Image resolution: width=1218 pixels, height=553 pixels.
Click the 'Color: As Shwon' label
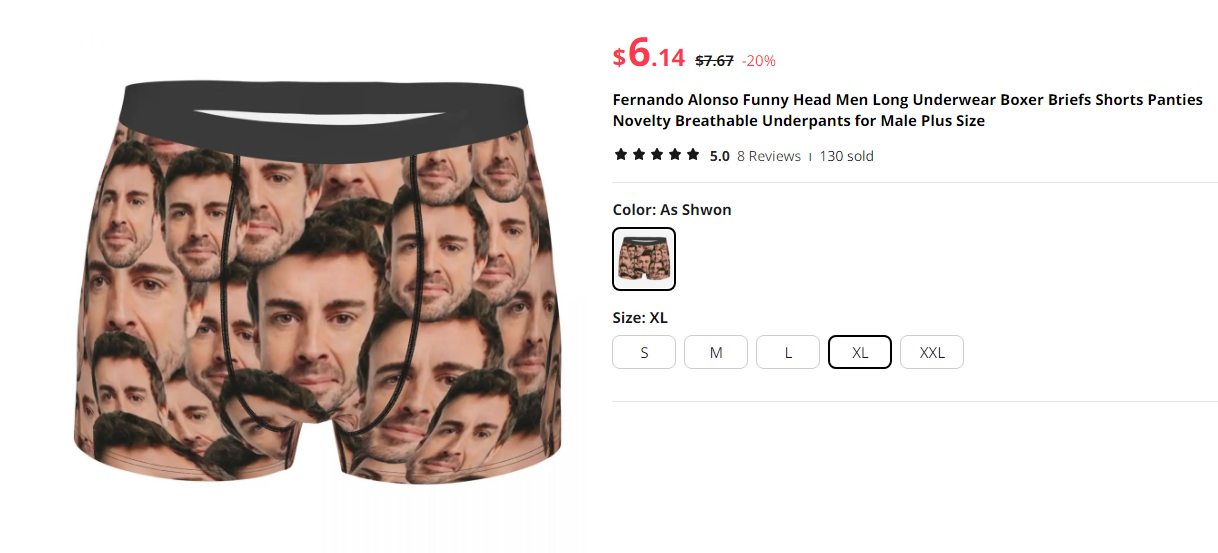pyautogui.click(x=672, y=210)
